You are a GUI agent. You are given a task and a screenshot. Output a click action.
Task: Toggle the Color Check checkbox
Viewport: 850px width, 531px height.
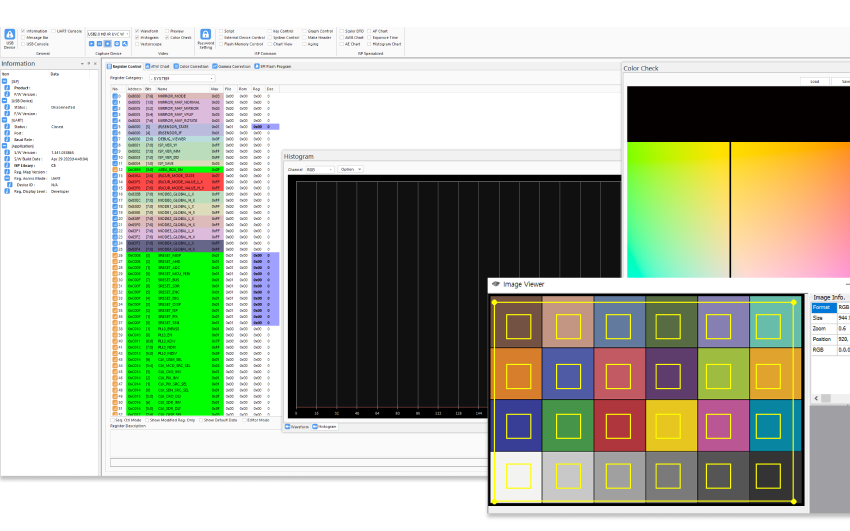[x=167, y=38]
